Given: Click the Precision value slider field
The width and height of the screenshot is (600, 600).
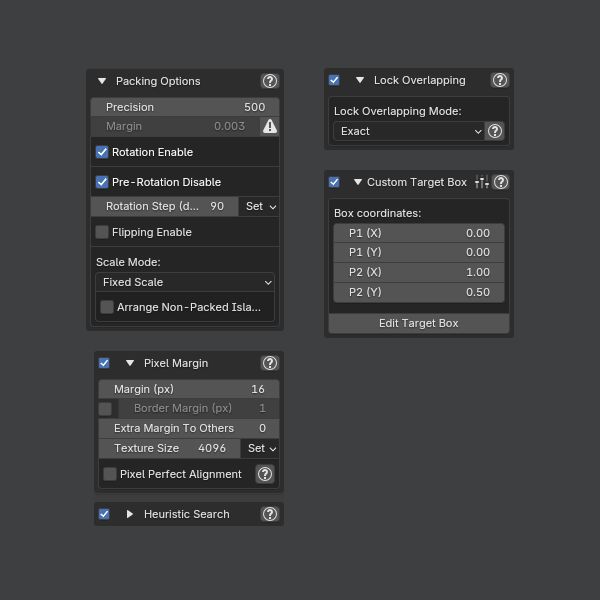Looking at the screenshot, I should coord(185,107).
